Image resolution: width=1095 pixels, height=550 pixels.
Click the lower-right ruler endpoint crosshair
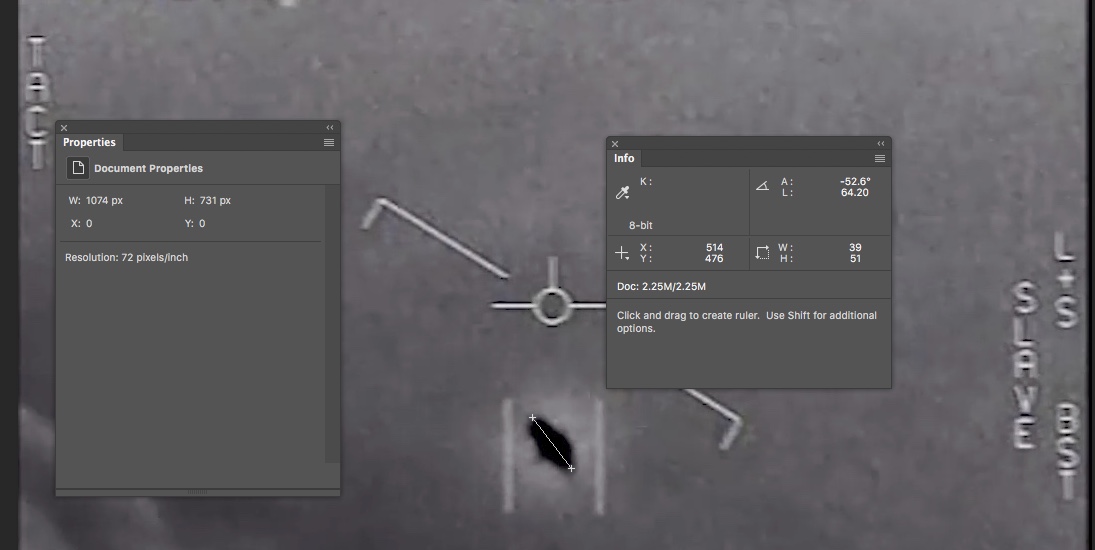click(x=571, y=468)
